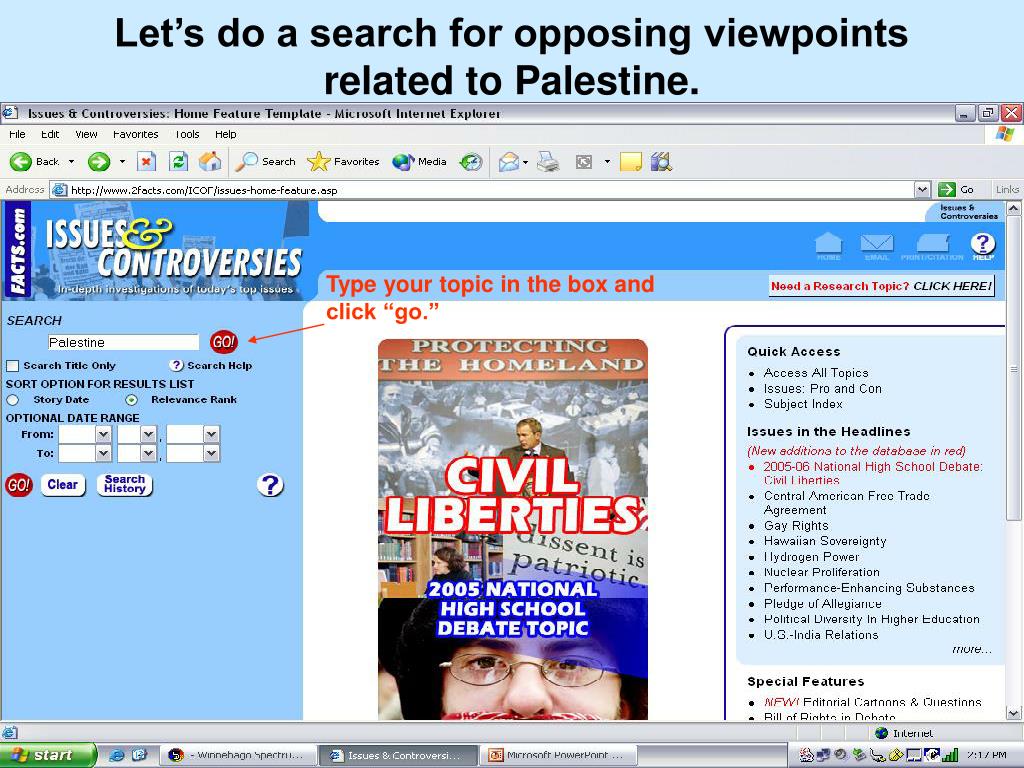
Task: Refresh the page using the Refresh icon
Action: coord(178,161)
